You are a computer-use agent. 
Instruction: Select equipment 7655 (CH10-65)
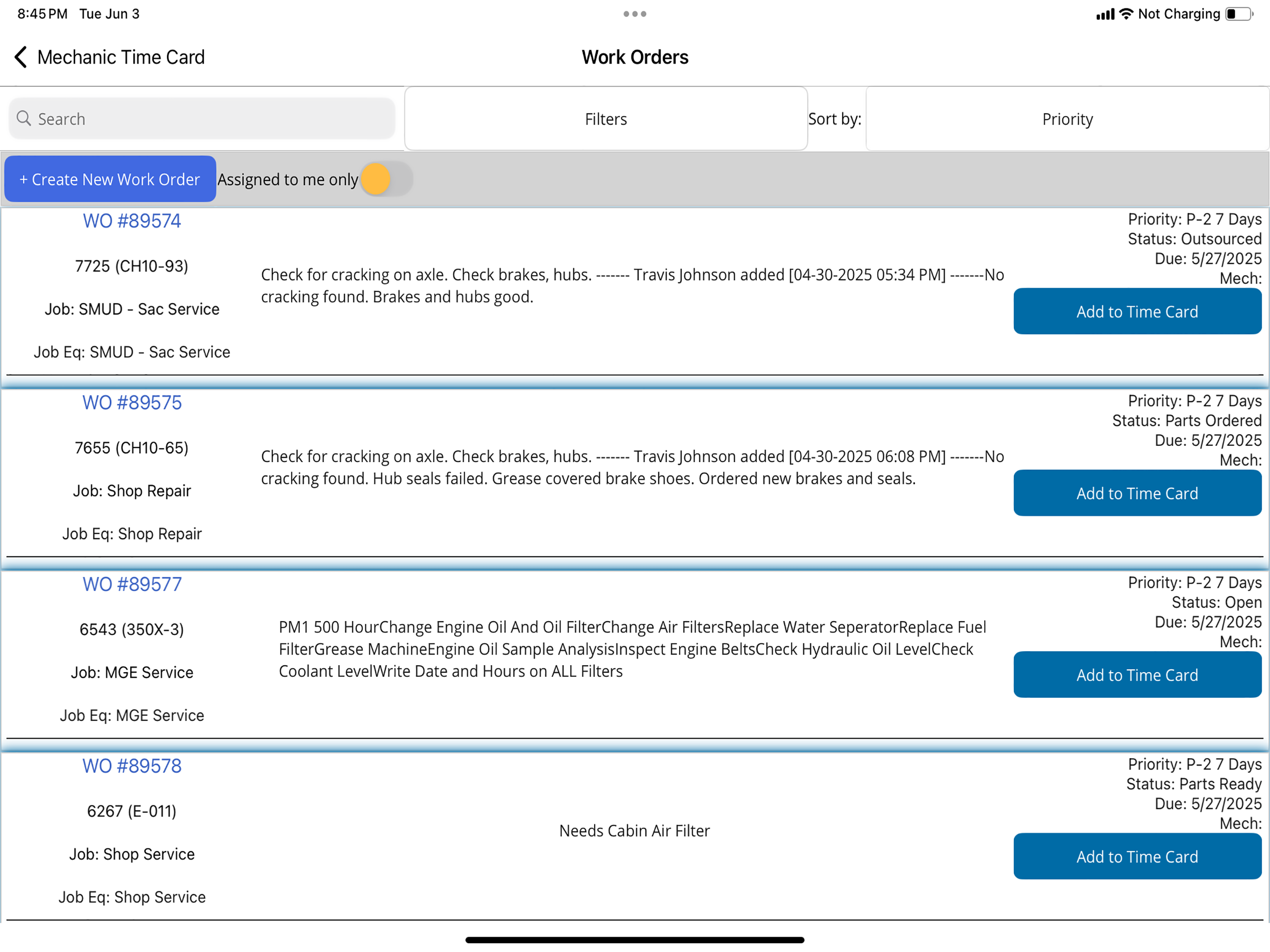[132, 448]
